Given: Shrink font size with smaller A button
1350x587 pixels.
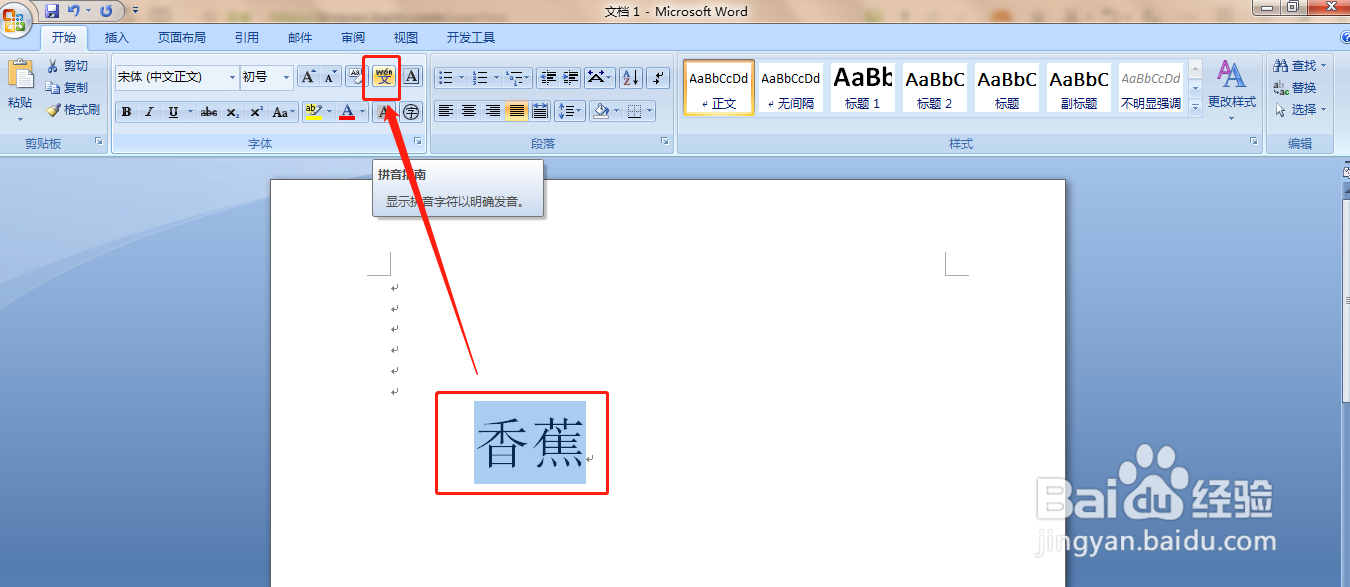Looking at the screenshot, I should coord(329,77).
